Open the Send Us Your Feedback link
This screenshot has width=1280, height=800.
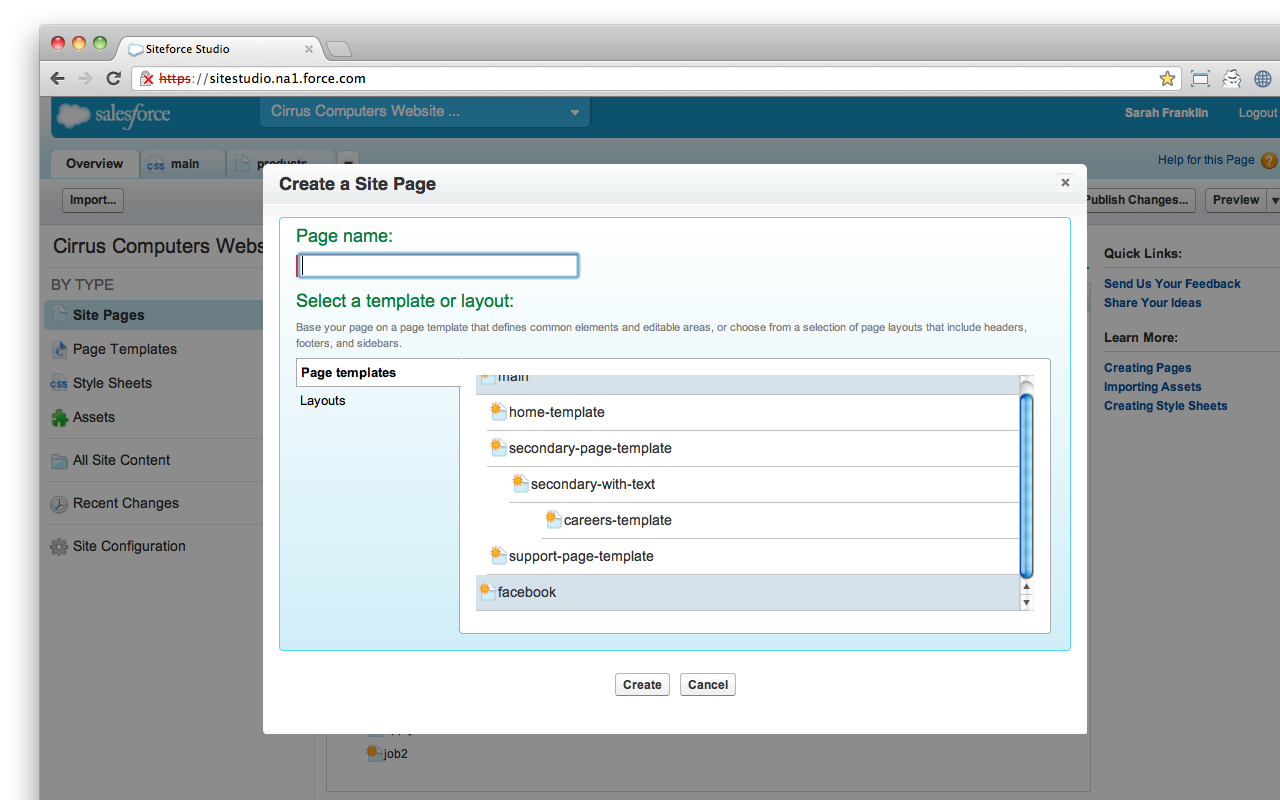(x=1172, y=284)
